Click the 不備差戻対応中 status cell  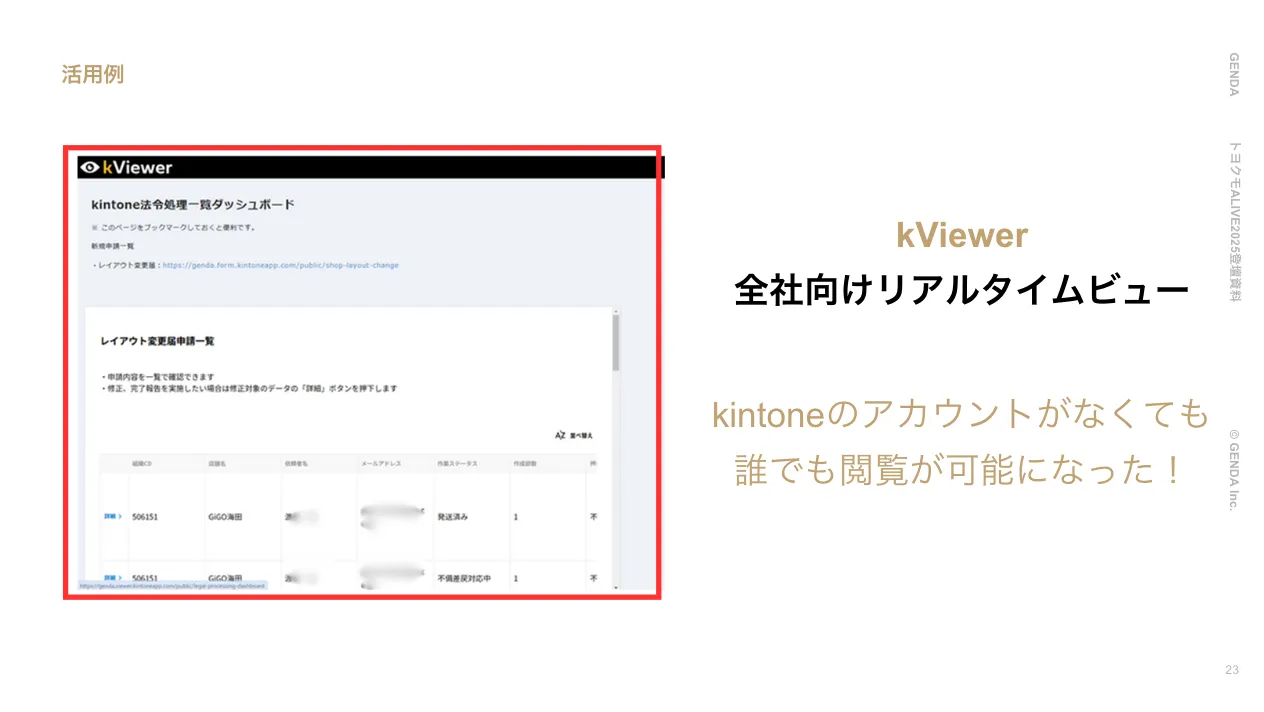pyautogui.click(x=464, y=578)
